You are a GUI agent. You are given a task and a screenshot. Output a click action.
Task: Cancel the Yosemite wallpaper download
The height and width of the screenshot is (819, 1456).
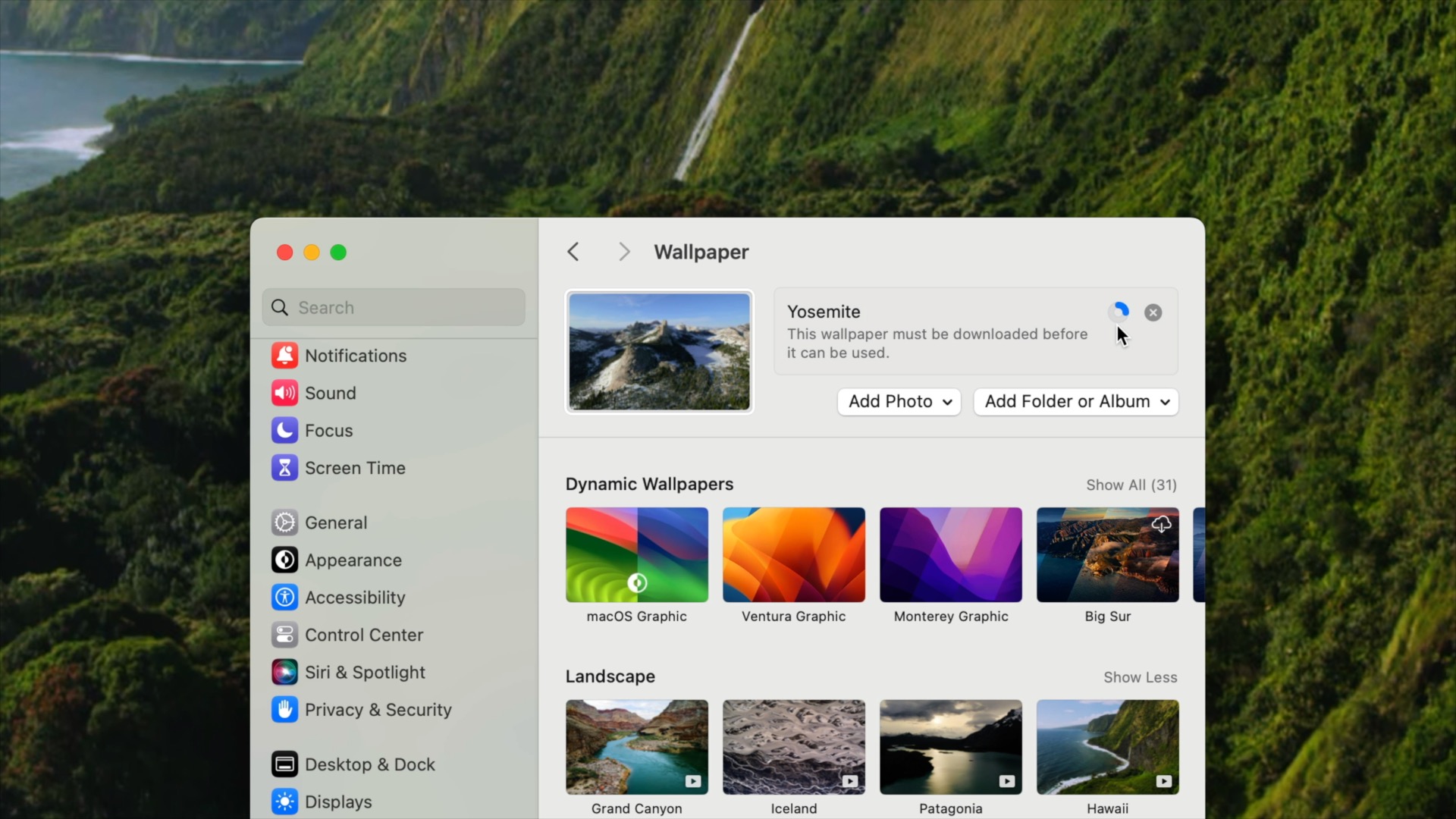(1152, 312)
